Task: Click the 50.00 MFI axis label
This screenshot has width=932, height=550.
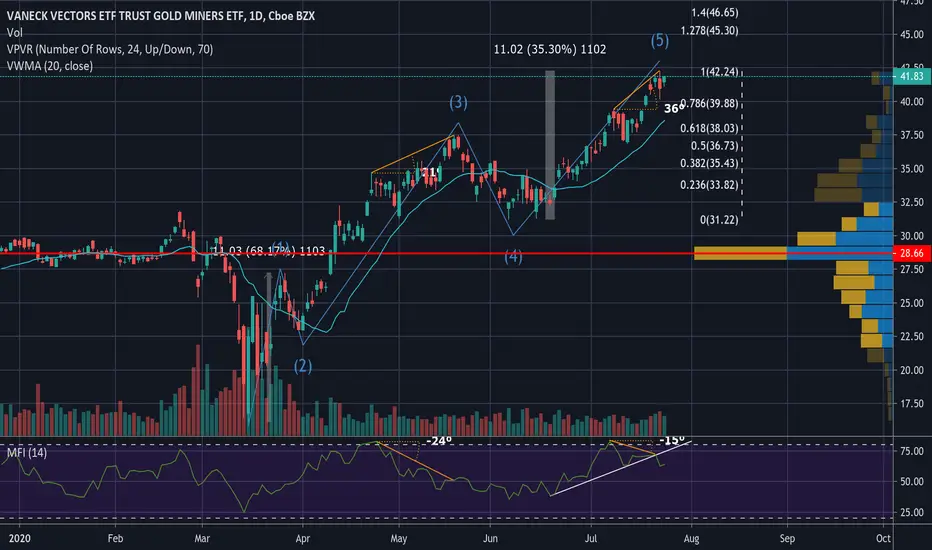Action: (x=912, y=482)
